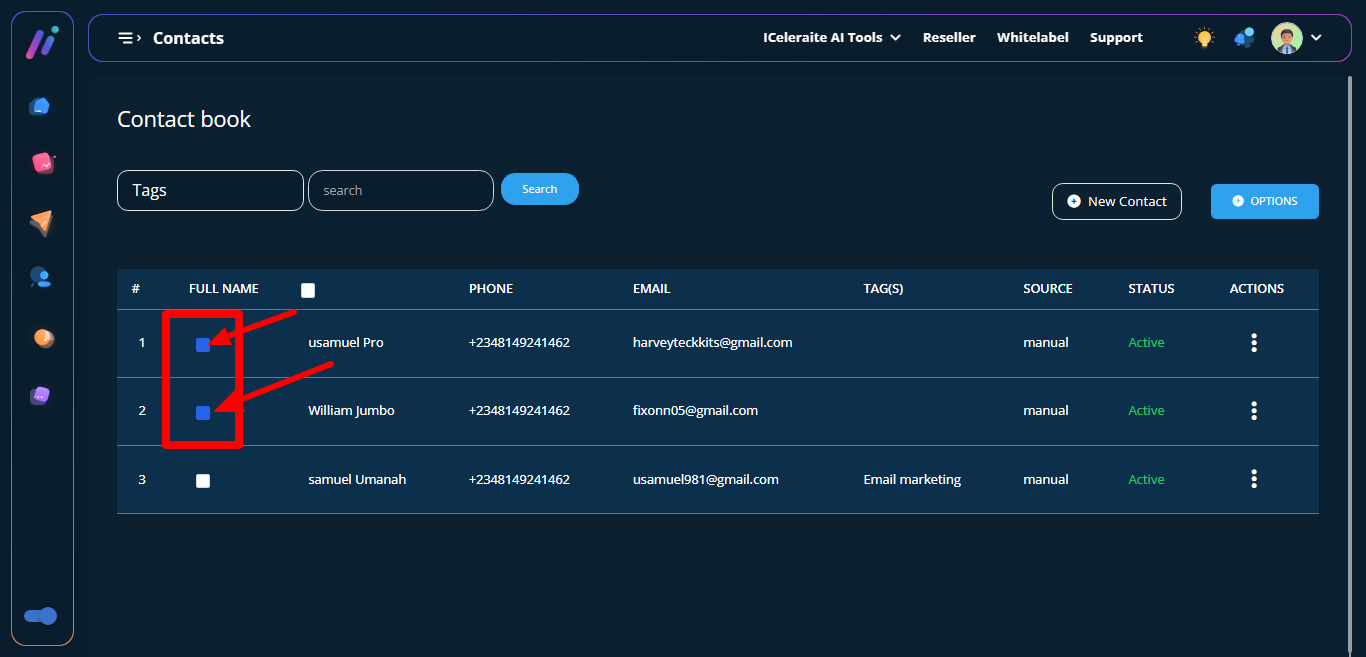Go to the Reseller menu item
The height and width of the screenshot is (657, 1366).
[x=949, y=38]
